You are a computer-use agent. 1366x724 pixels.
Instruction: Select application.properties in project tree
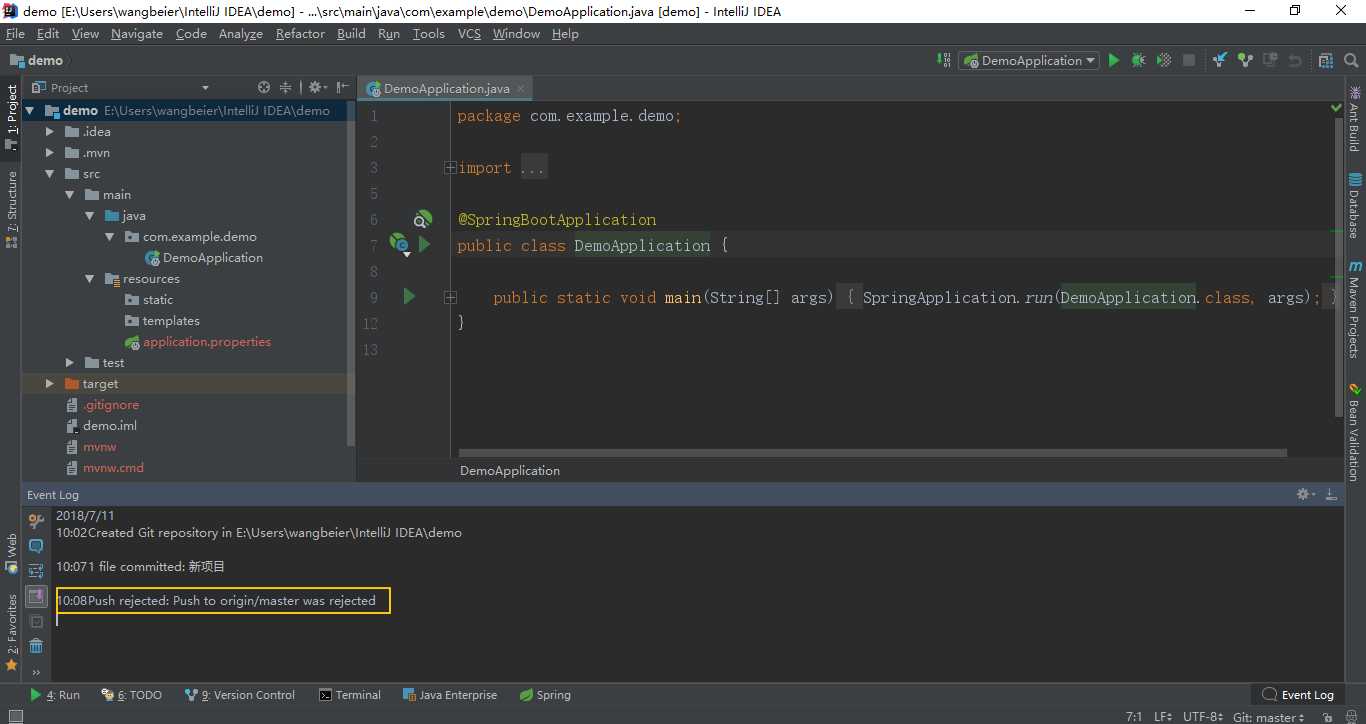(x=197, y=342)
